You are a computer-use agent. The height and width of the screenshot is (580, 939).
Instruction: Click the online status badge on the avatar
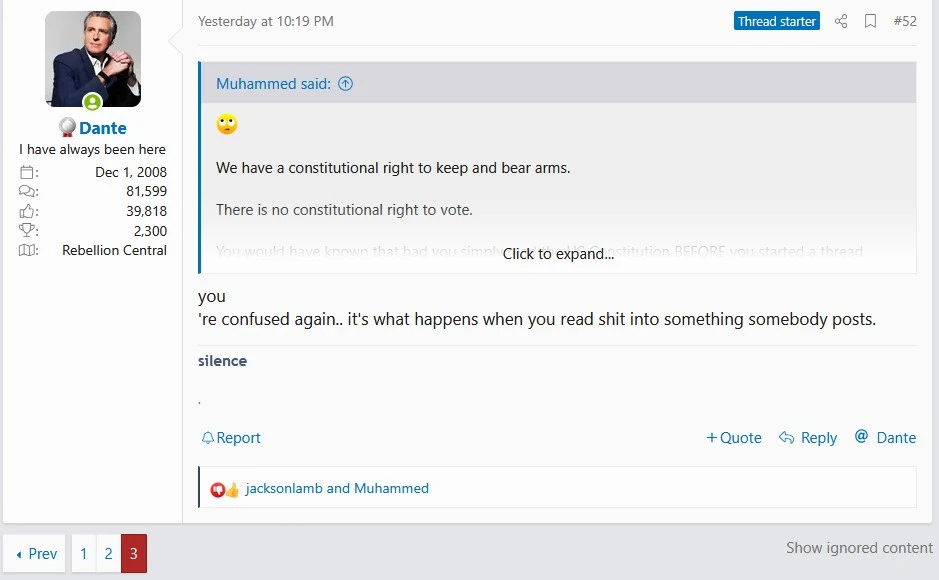[x=92, y=102]
